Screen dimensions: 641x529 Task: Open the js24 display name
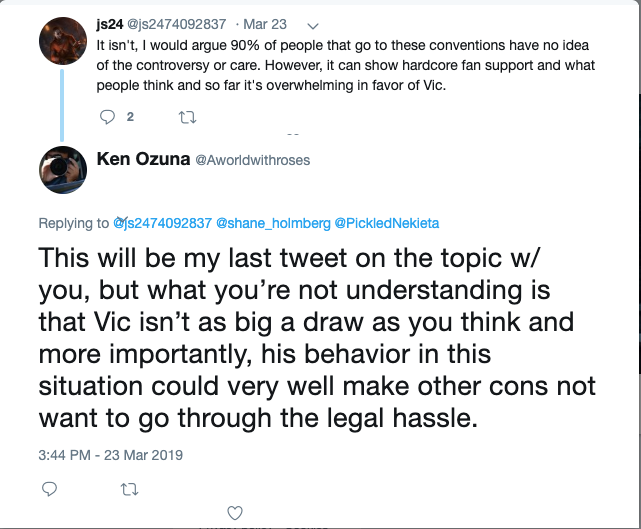pos(110,25)
